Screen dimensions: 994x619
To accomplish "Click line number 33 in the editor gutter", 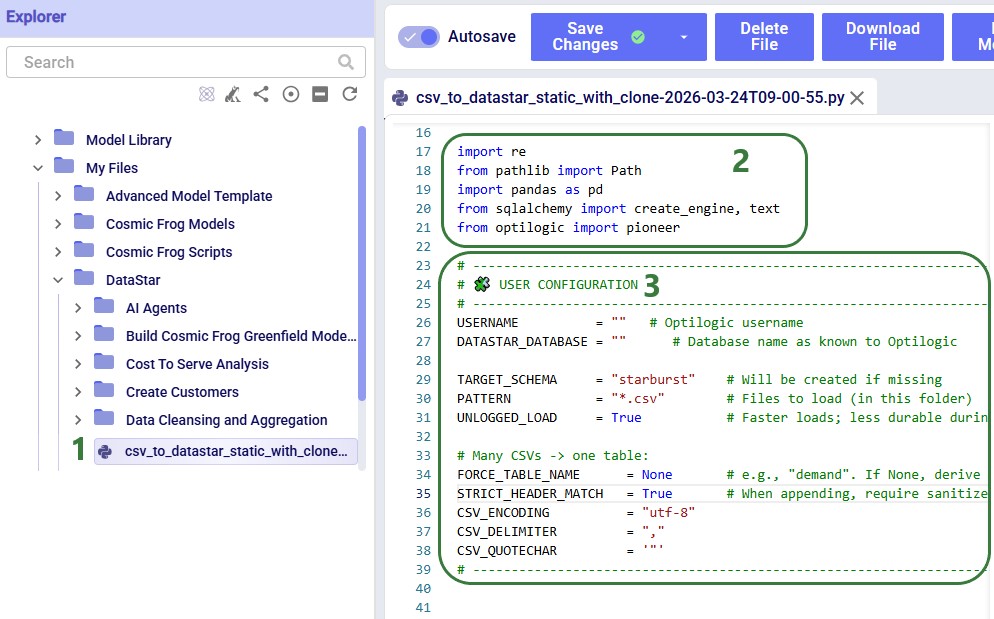I will (423, 455).
